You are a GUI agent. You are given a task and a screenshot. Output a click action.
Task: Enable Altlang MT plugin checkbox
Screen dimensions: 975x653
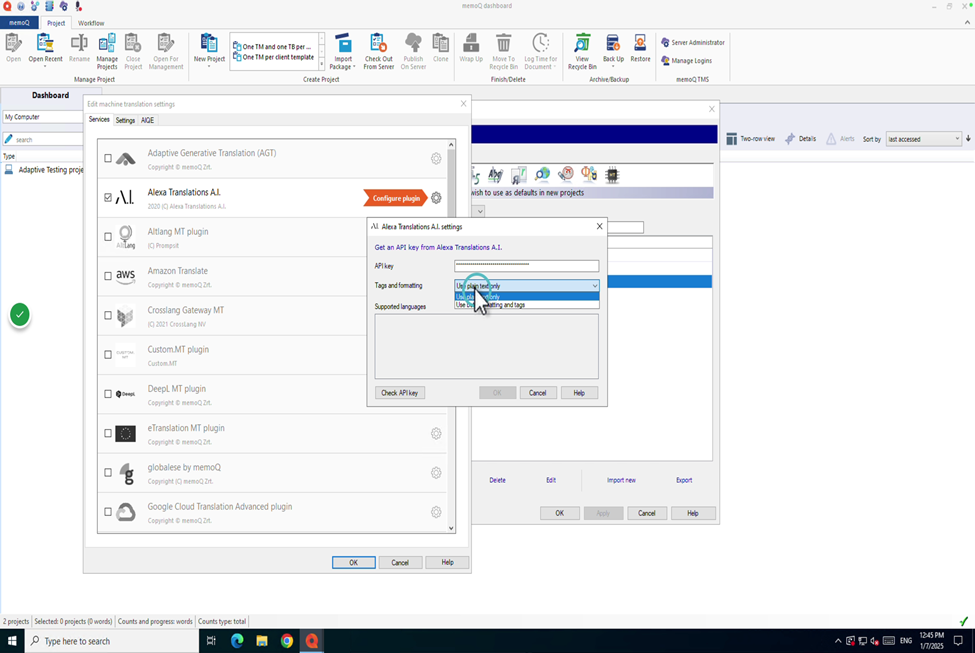tap(108, 236)
